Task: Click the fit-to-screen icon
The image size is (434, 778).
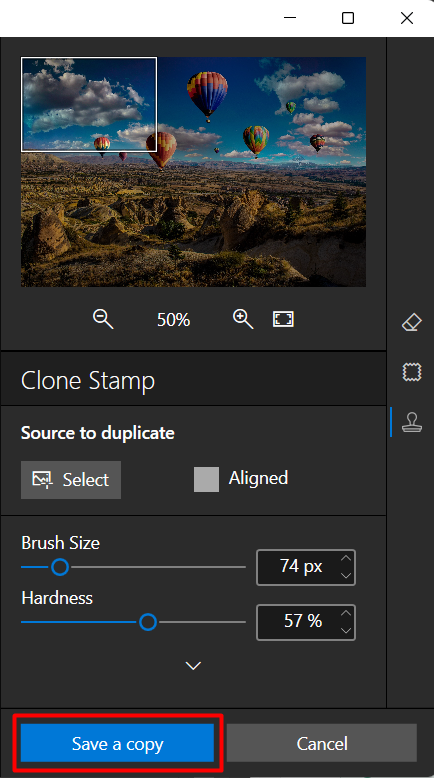Action: (x=283, y=319)
